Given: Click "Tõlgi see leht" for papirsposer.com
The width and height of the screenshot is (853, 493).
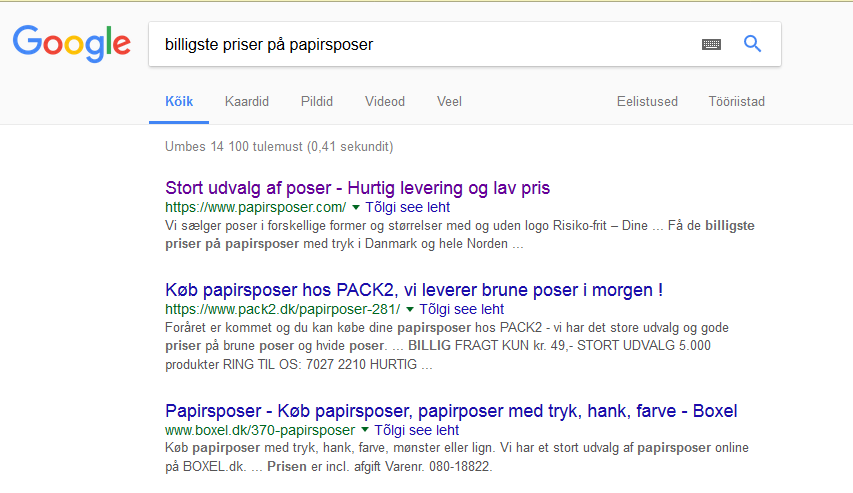Looking at the screenshot, I should 407,207.
